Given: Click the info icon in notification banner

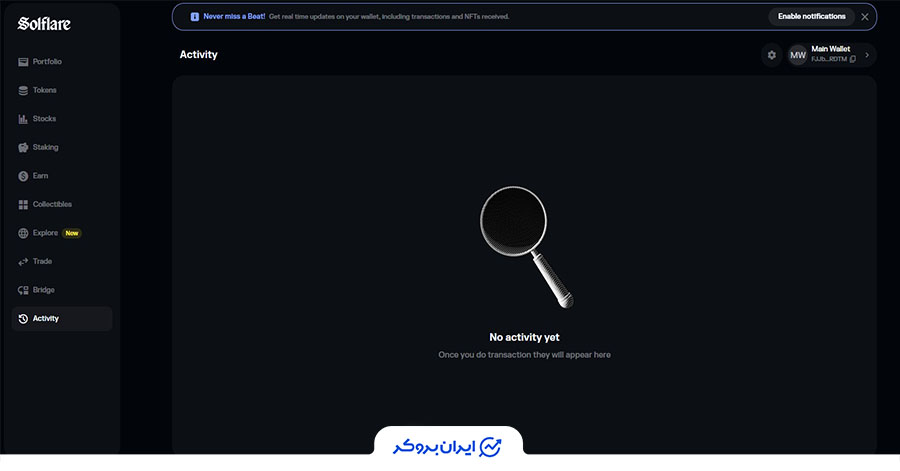Looking at the screenshot, I should 194,17.
